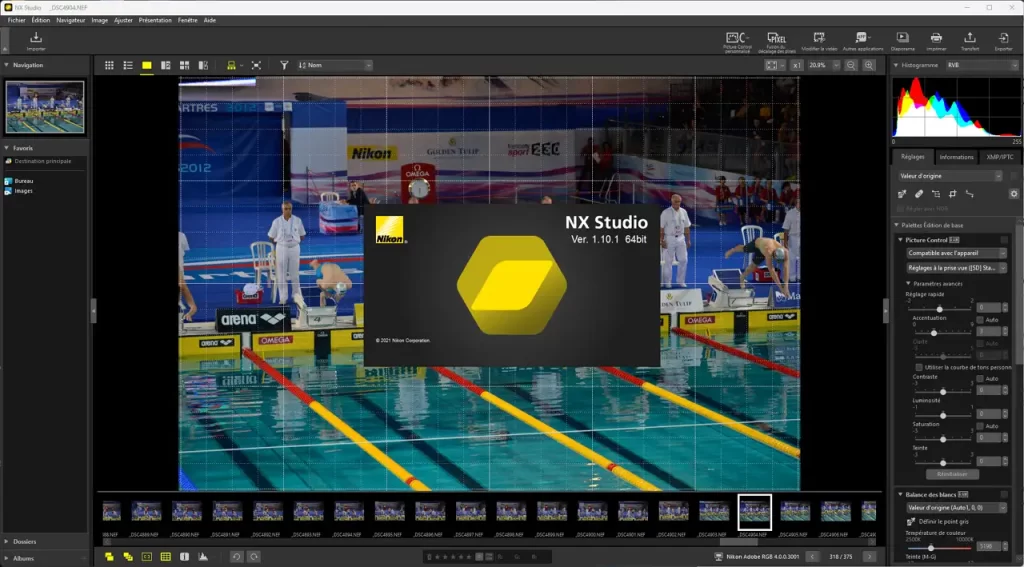Screen dimensions: 1024x567
Task: Show the histogram overlay icon in bottom bar
Action: tap(203, 557)
